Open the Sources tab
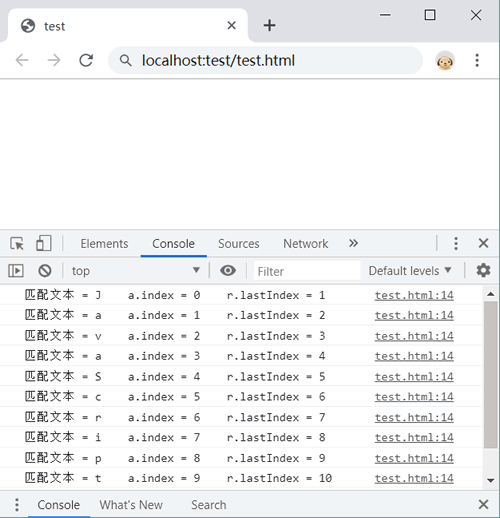The image size is (500, 518). [239, 244]
